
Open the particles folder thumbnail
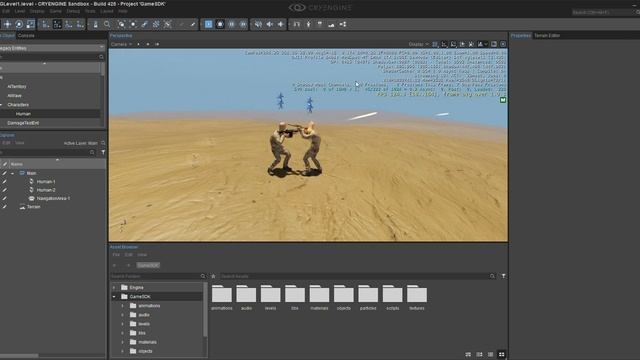coord(368,298)
